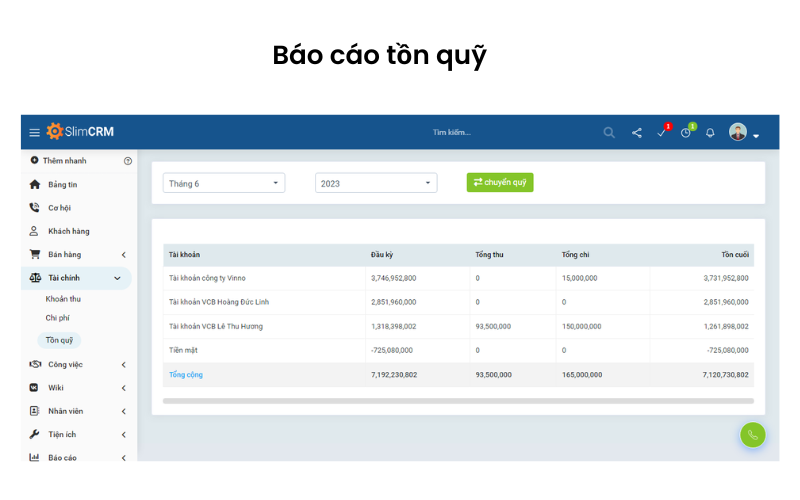The height and width of the screenshot is (500, 800).
Task: Go to Cơ hội menu label
Action: [x=59, y=208]
